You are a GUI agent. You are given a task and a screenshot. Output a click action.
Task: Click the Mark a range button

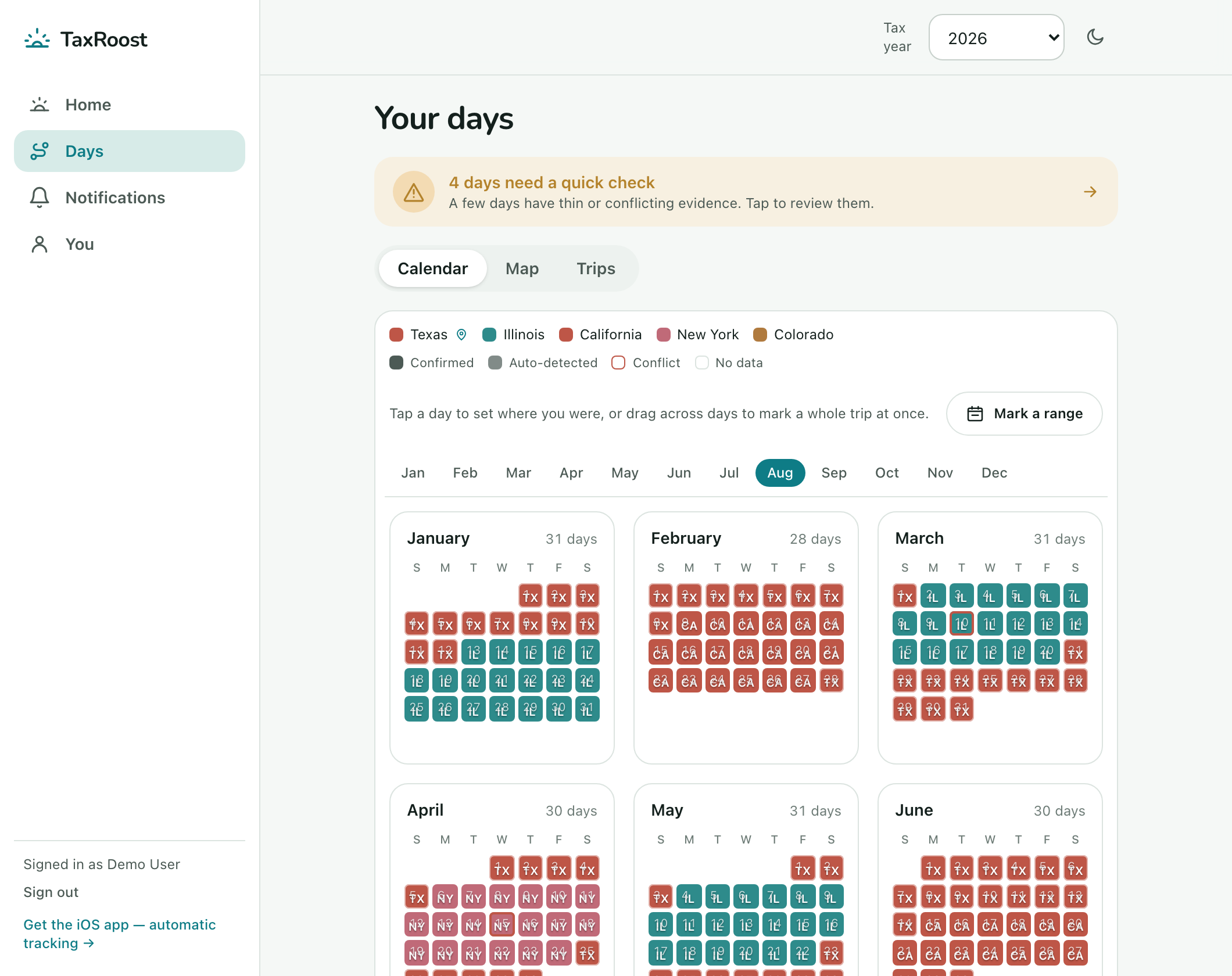pos(1024,414)
